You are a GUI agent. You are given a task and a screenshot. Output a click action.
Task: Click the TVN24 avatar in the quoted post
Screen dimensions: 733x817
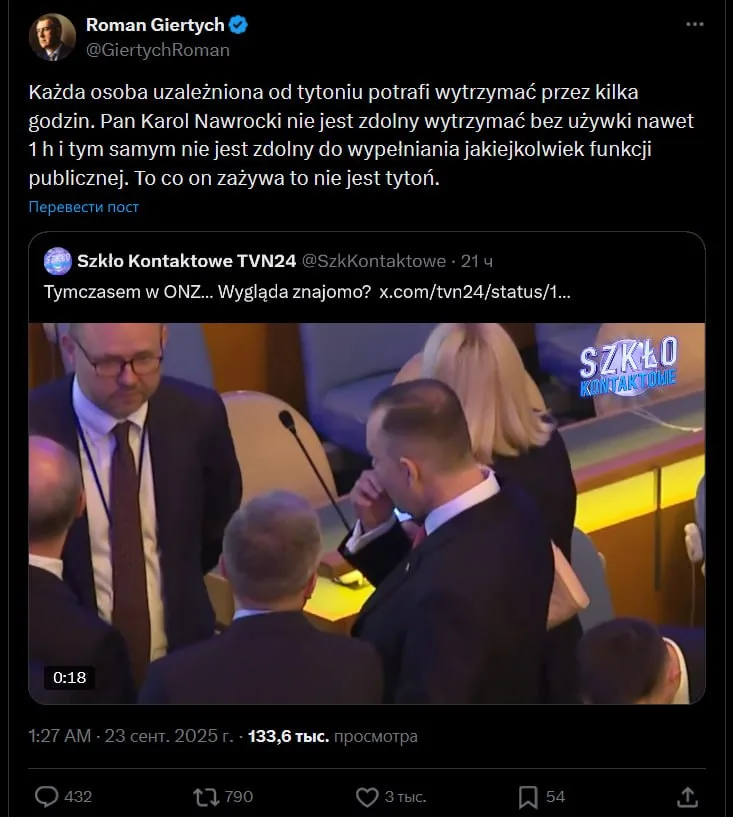click(x=55, y=261)
